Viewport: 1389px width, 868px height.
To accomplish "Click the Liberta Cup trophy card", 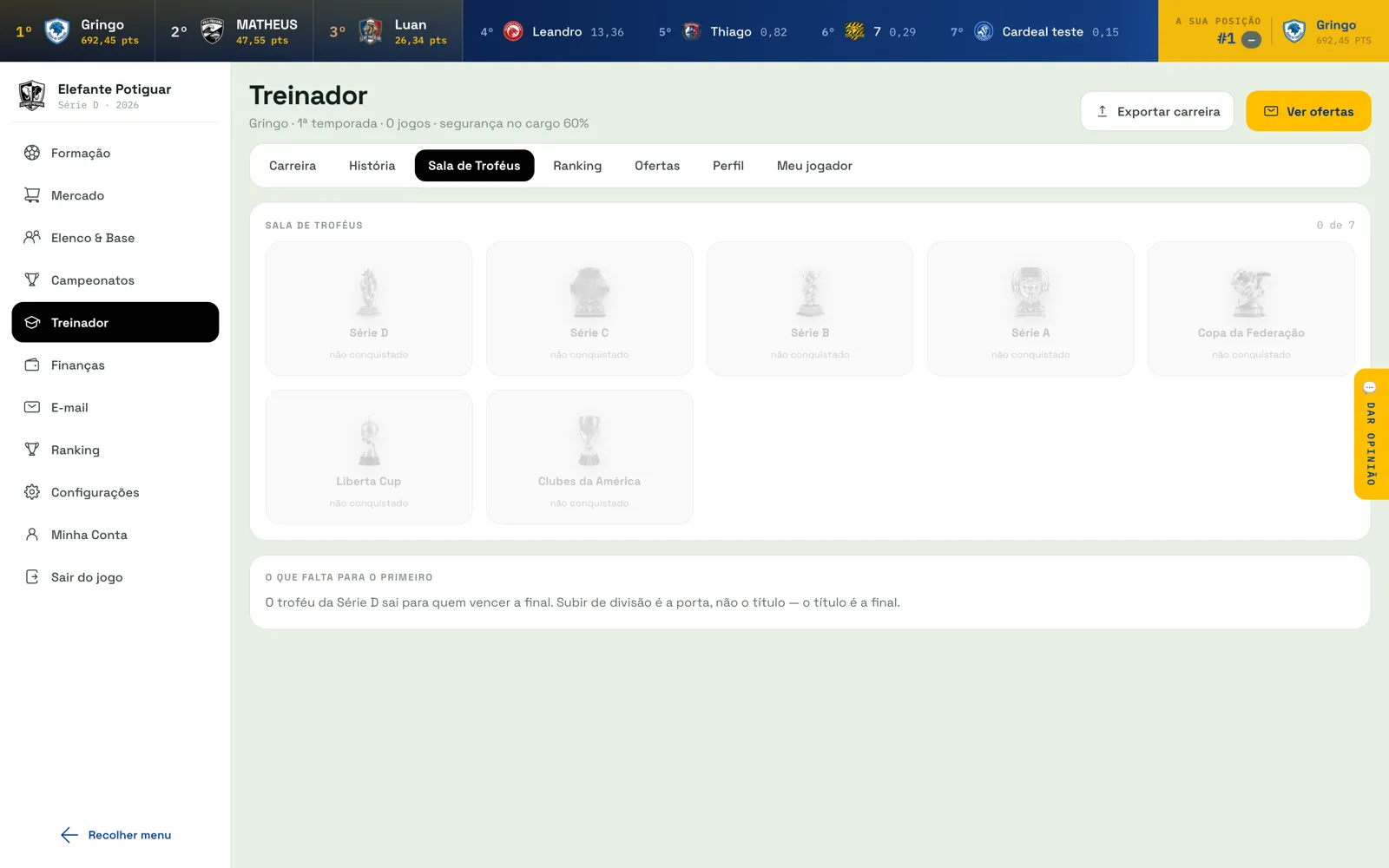I will pyautogui.click(x=369, y=457).
